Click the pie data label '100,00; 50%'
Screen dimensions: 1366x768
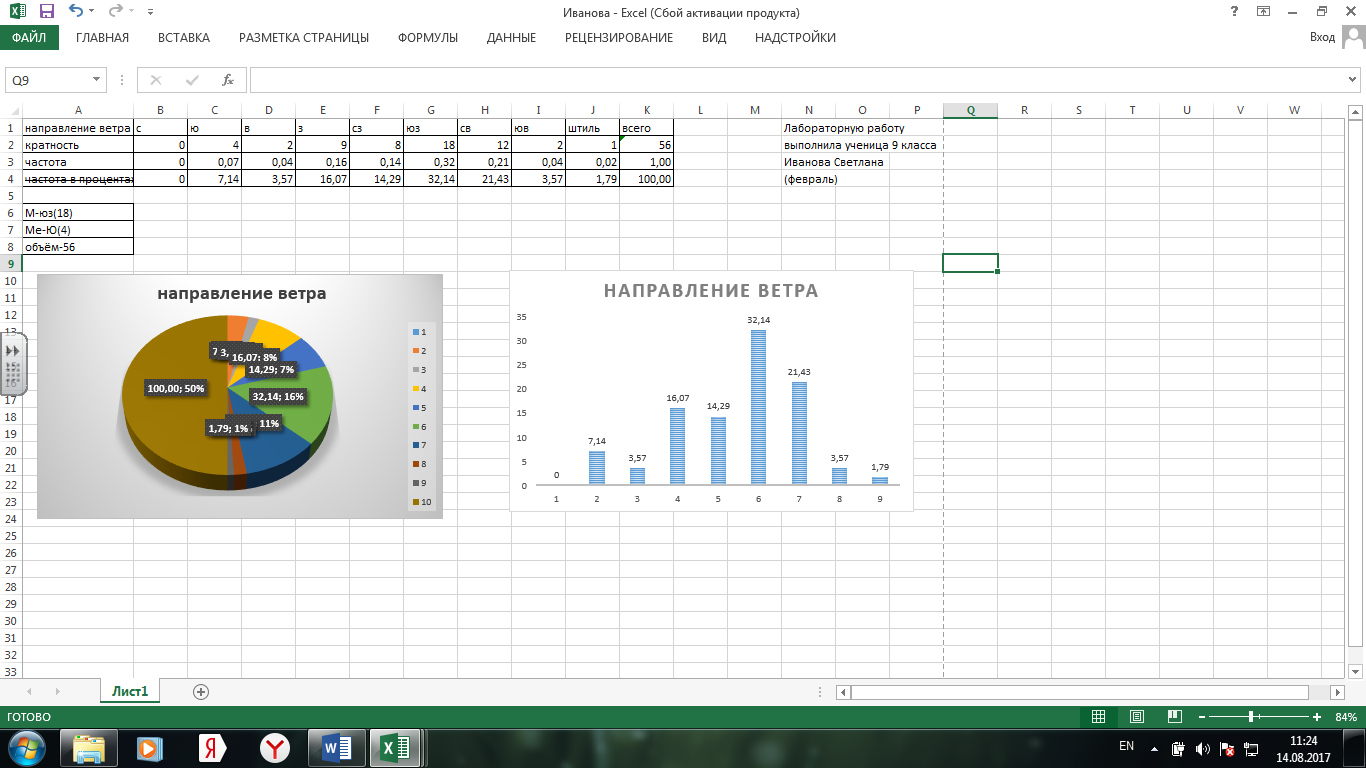176,388
